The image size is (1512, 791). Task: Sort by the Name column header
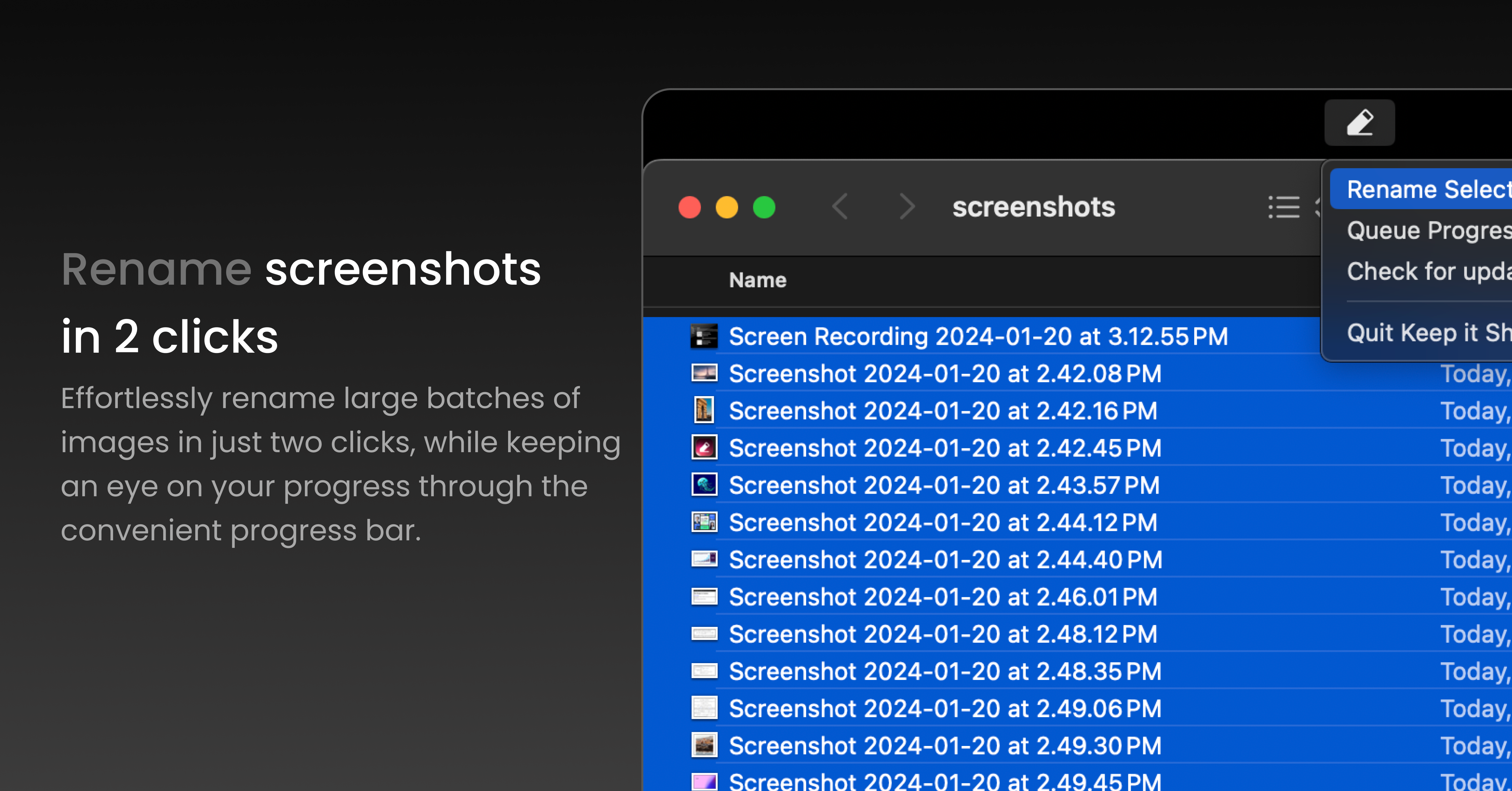[x=757, y=280]
